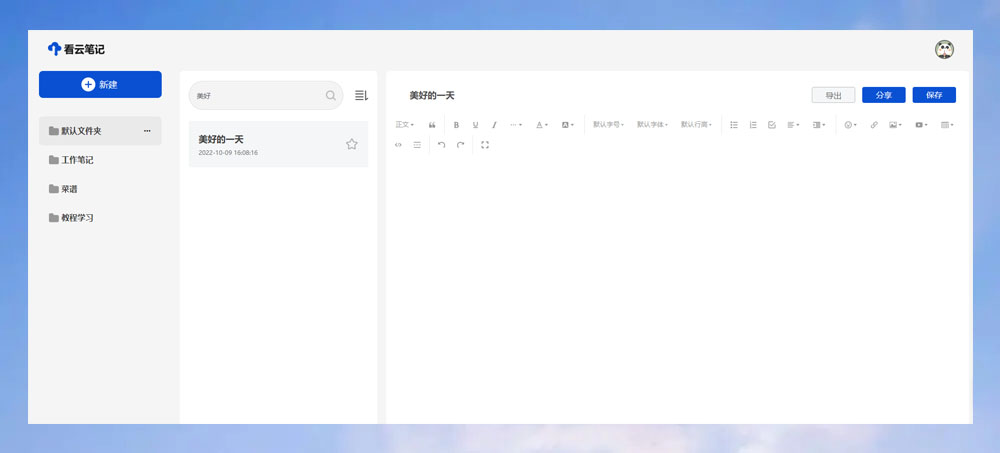Redo the last edit

[460, 145]
